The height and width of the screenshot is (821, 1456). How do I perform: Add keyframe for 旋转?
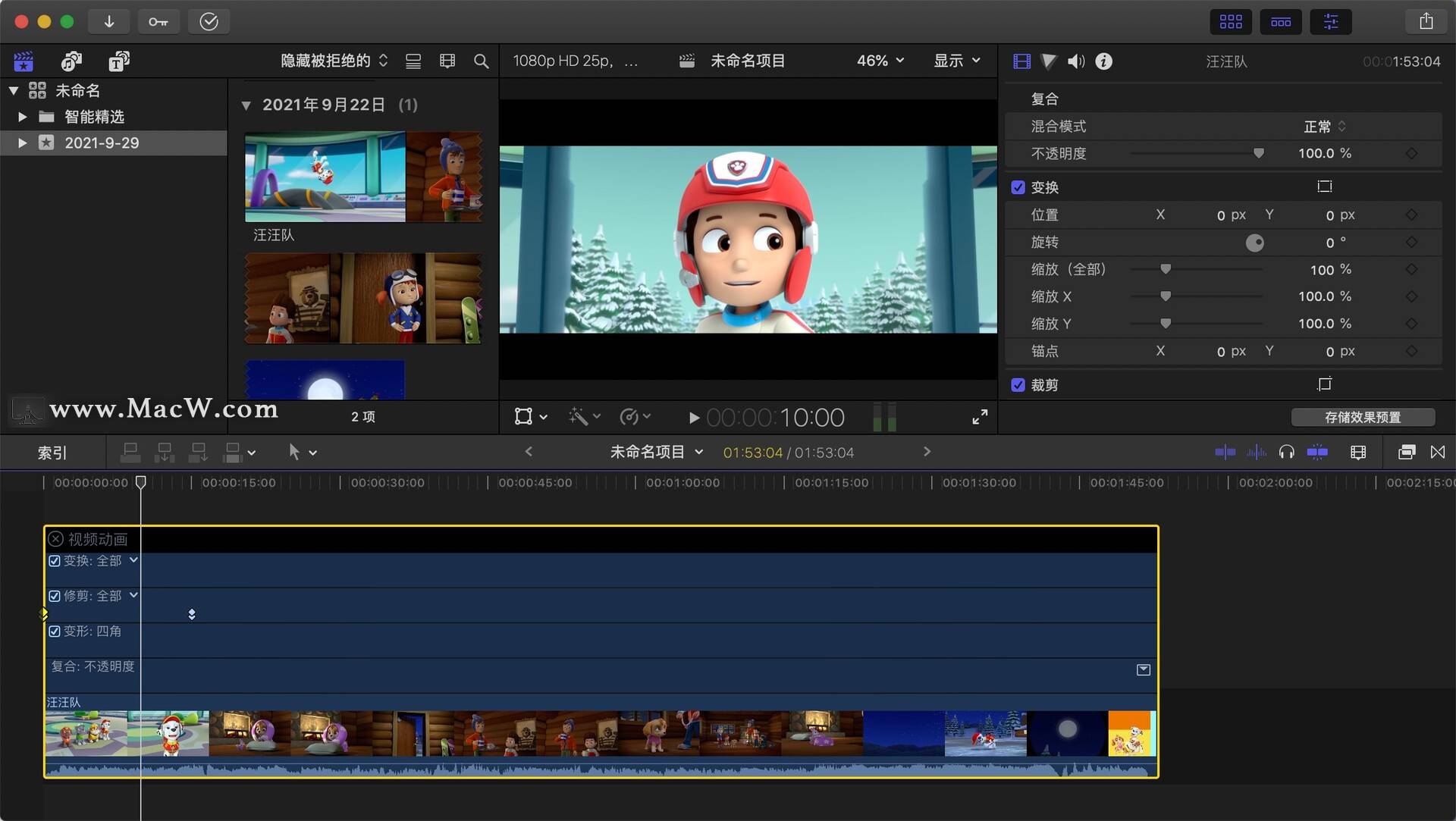(1411, 243)
